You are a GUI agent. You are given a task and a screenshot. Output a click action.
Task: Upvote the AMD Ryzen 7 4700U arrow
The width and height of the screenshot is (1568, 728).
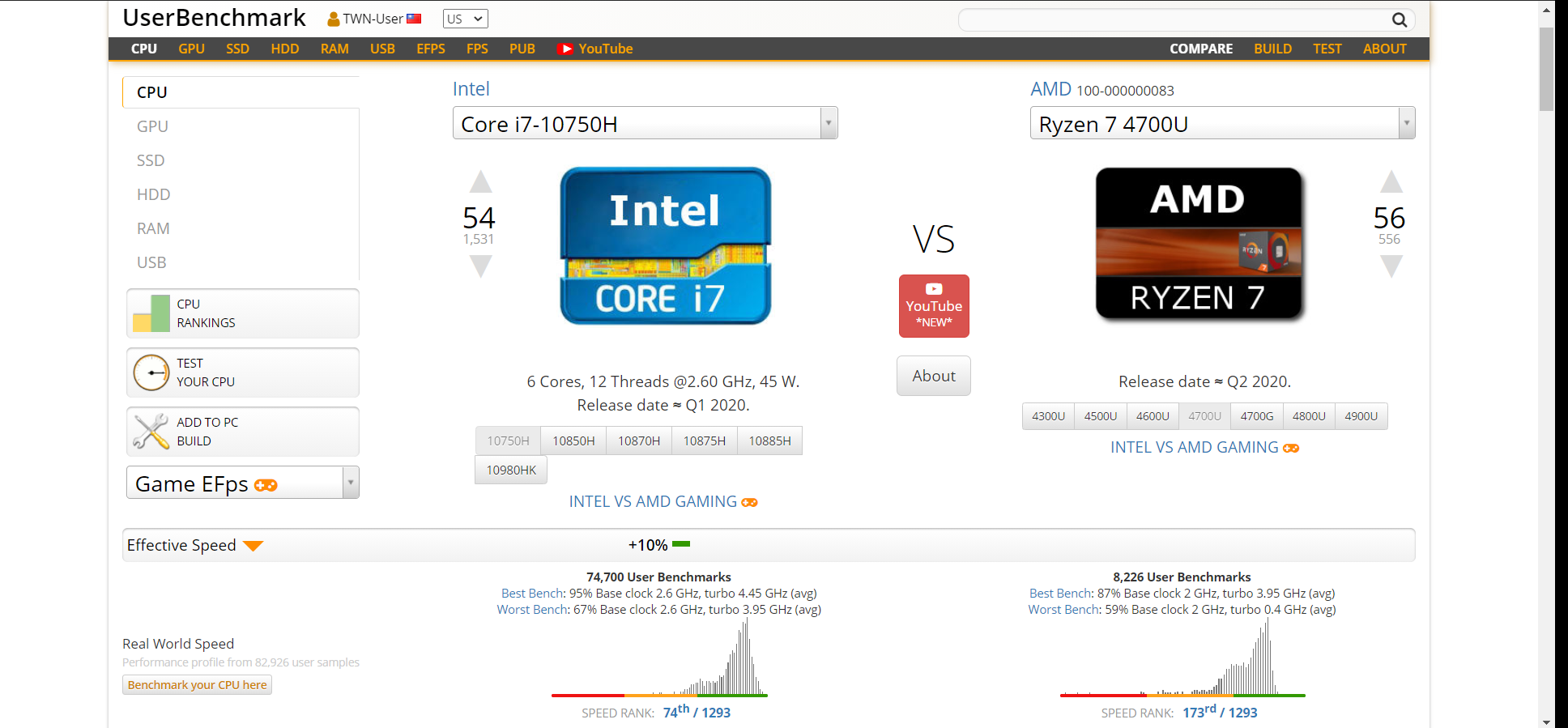pos(1391,181)
